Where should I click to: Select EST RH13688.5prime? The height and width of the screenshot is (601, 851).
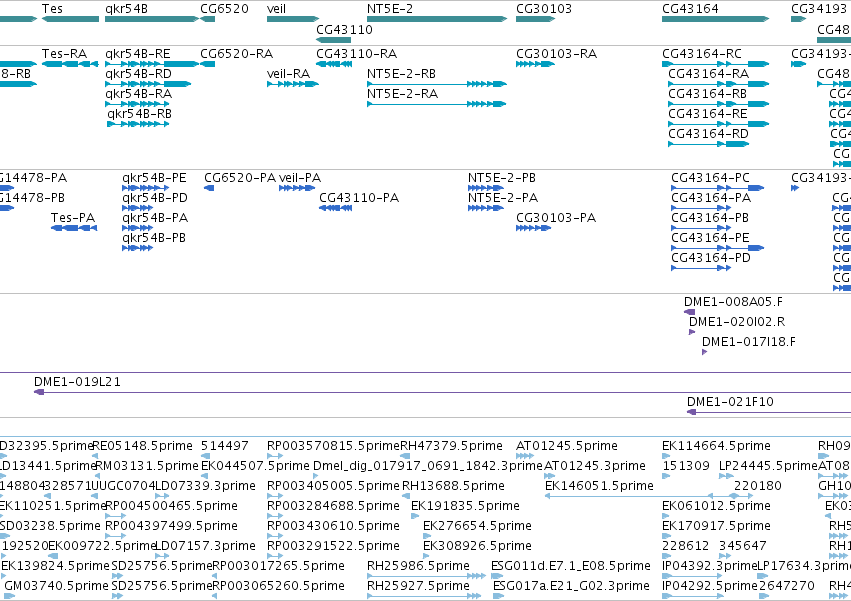tap(453, 486)
